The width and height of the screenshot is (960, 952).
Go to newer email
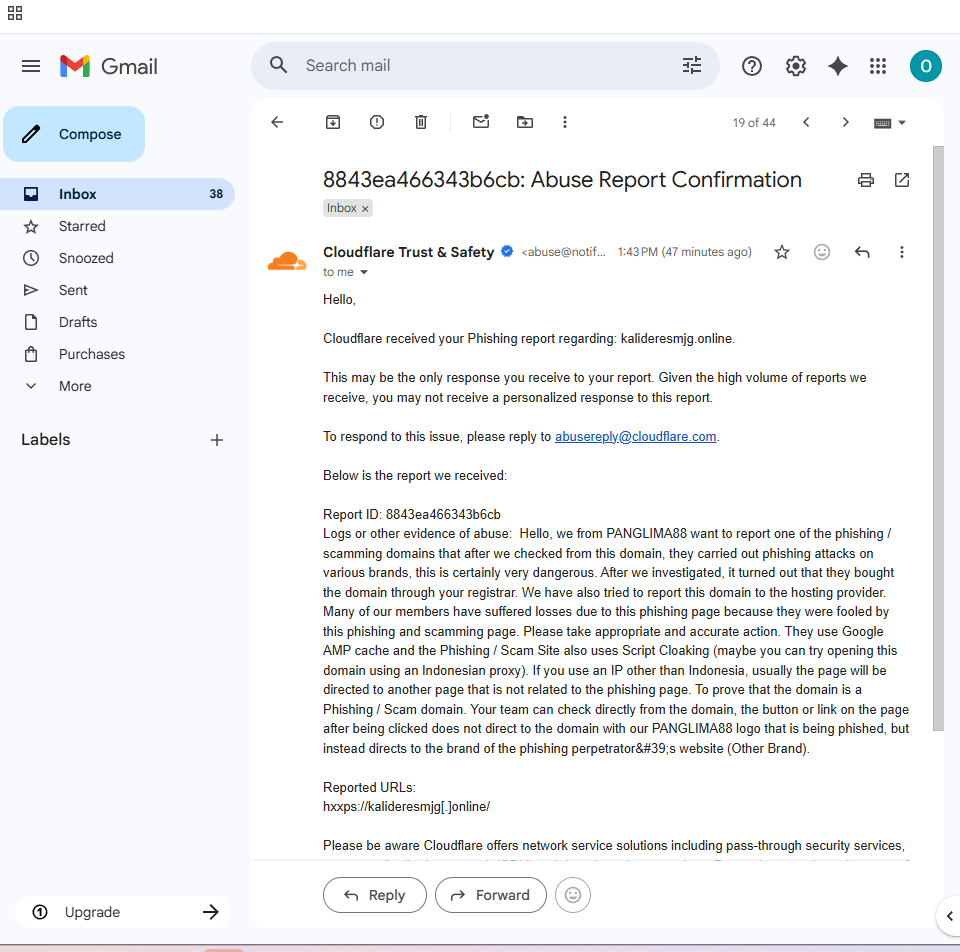click(x=806, y=122)
